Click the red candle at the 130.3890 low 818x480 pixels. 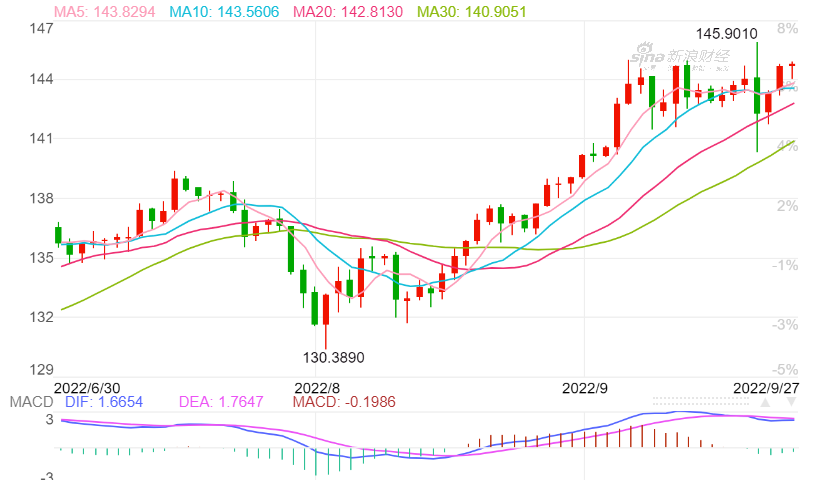(326, 321)
